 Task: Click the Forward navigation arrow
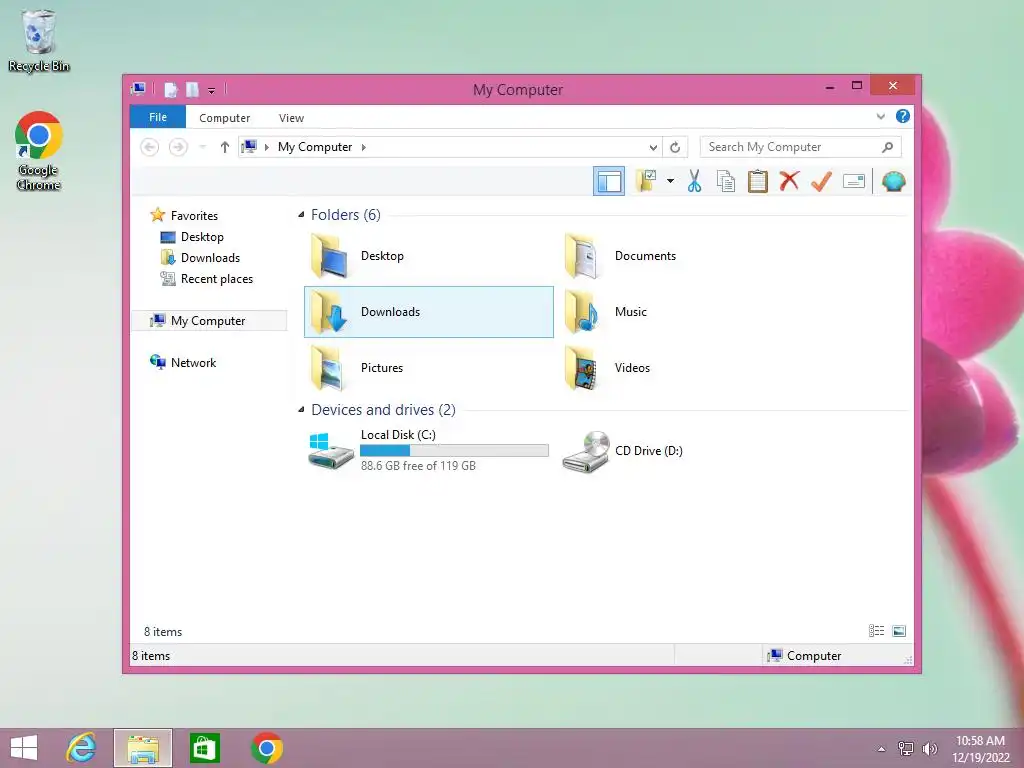click(x=178, y=147)
